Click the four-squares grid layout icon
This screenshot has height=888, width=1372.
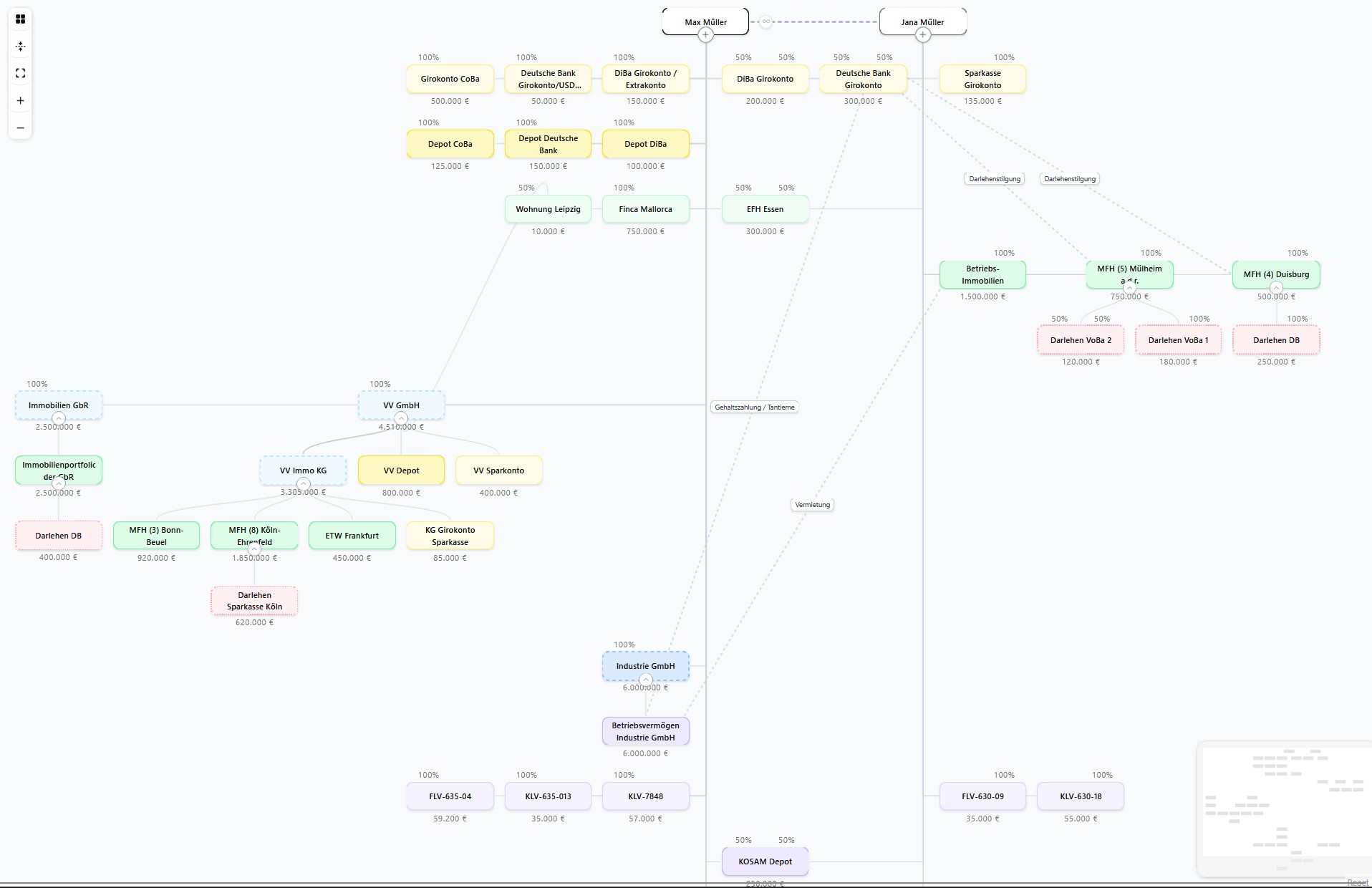(20, 19)
